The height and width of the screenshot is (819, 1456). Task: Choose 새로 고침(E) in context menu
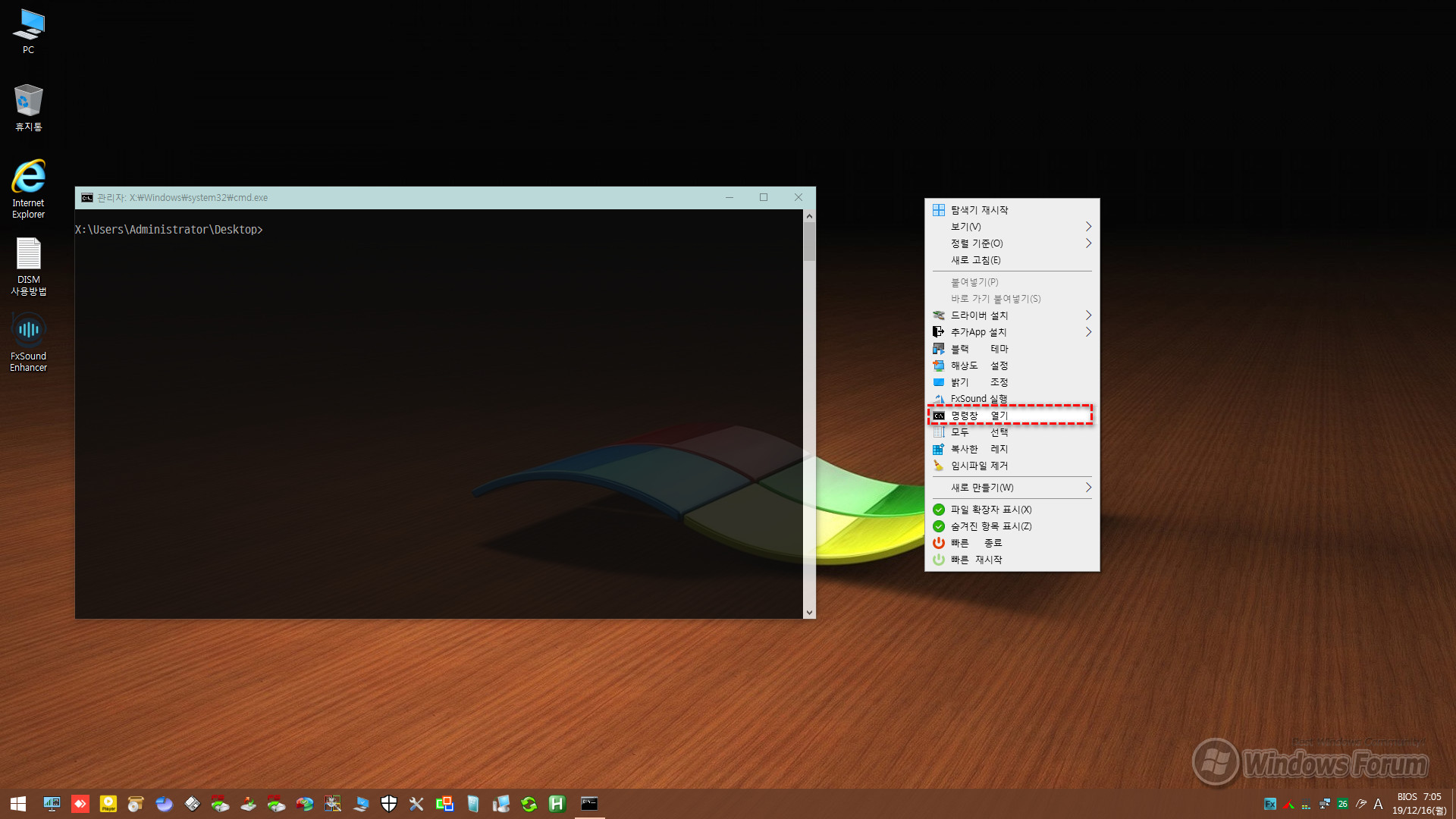tap(1012, 260)
